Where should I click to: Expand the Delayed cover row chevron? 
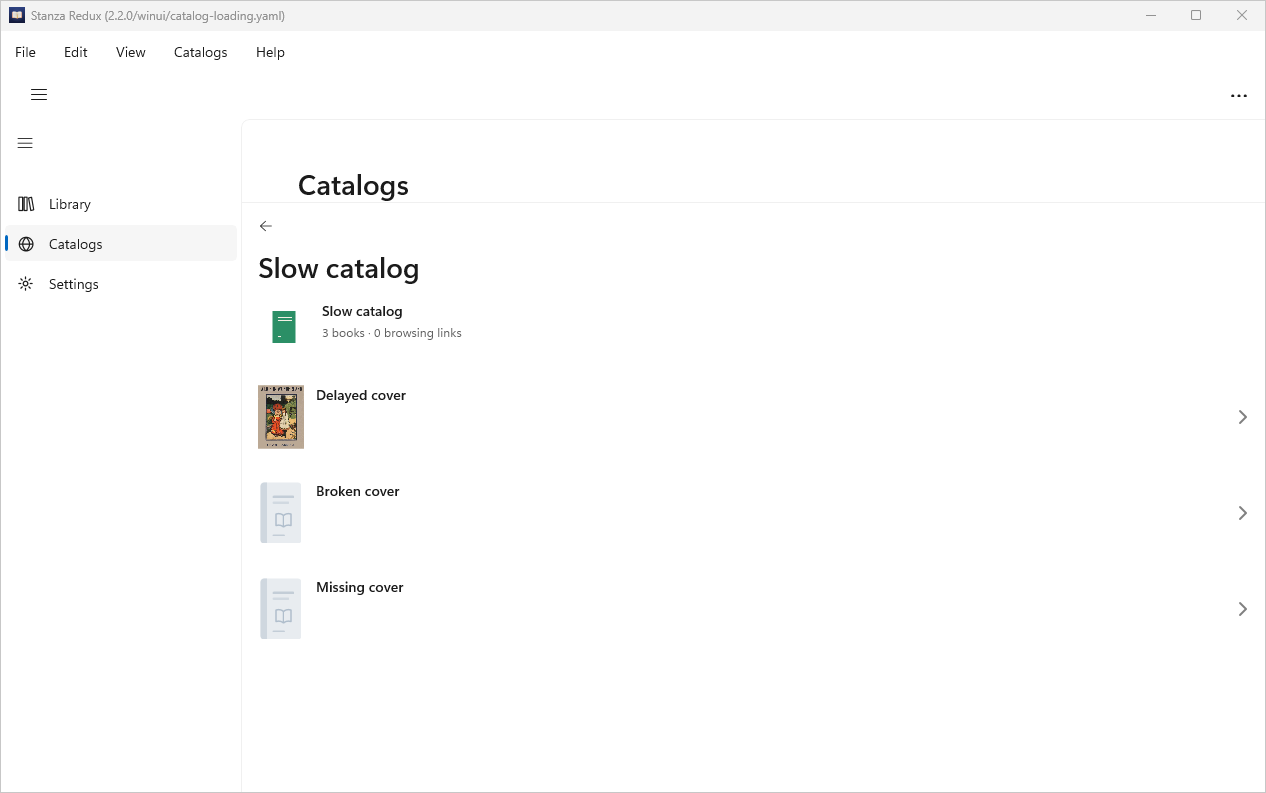coord(1243,417)
